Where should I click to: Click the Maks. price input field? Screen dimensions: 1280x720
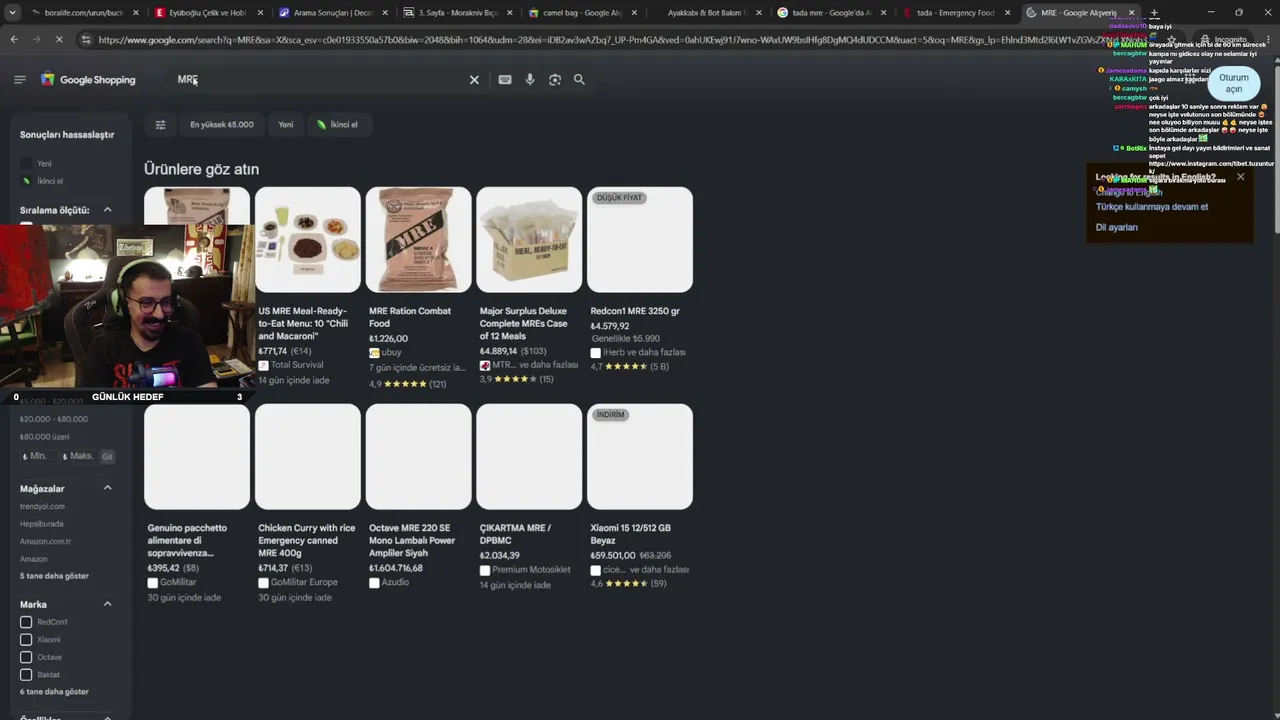tap(78, 456)
